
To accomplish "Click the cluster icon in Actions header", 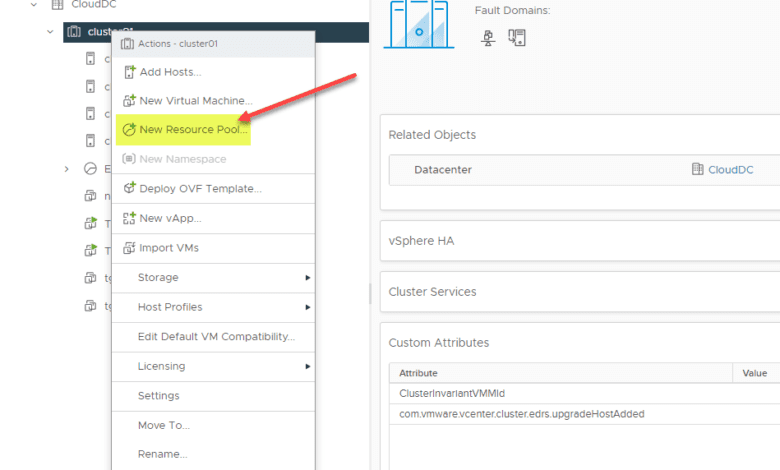I will 127,44.
